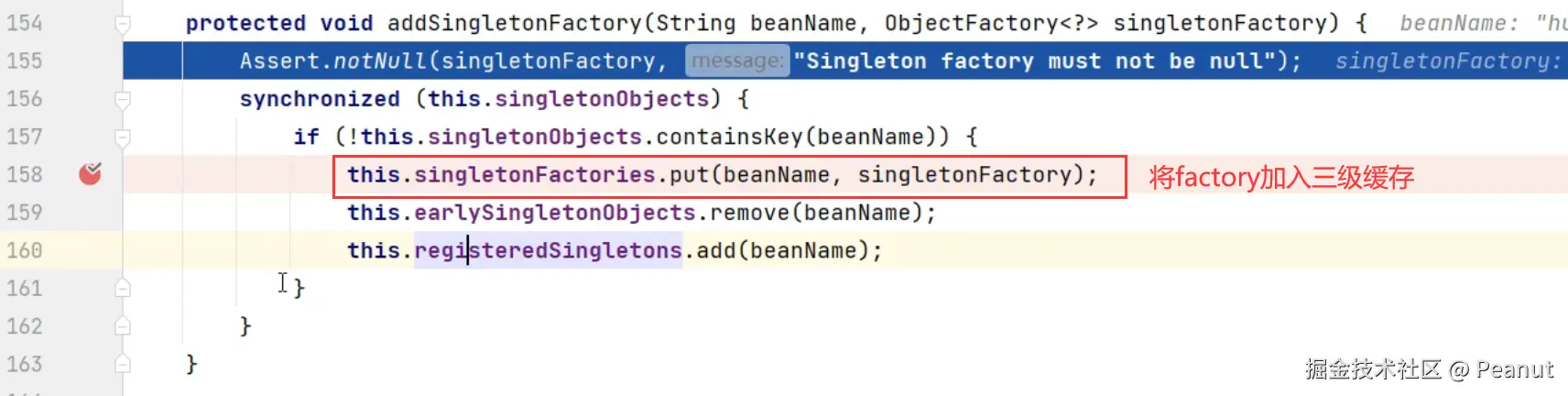Click the red '将factory加入三级缓存' annotation

[1281, 177]
